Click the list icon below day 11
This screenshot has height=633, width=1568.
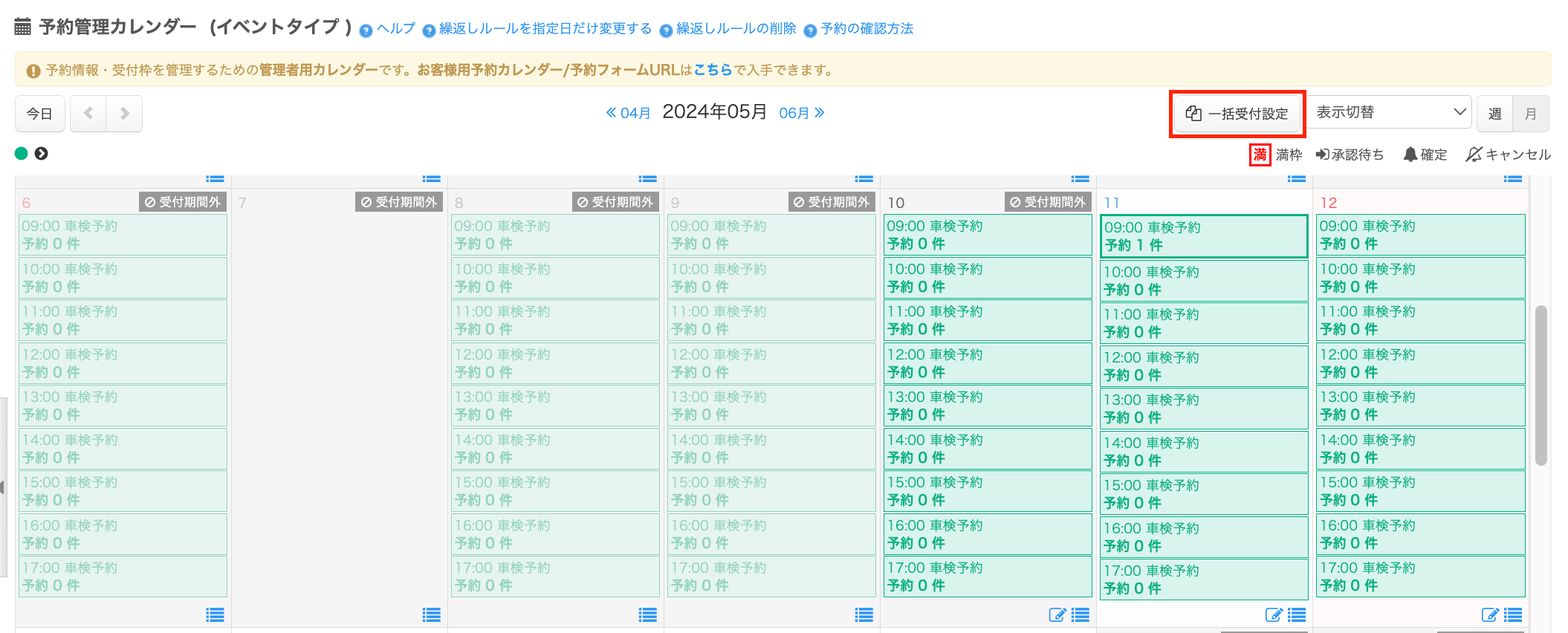(1297, 614)
